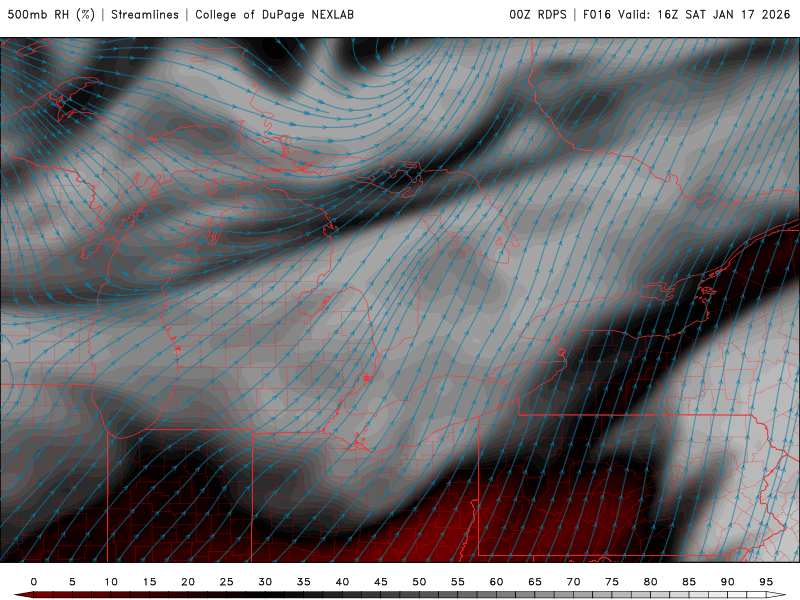The height and width of the screenshot is (600, 800).
Task: Click the 10 label on the color scale
Action: pyautogui.click(x=111, y=582)
